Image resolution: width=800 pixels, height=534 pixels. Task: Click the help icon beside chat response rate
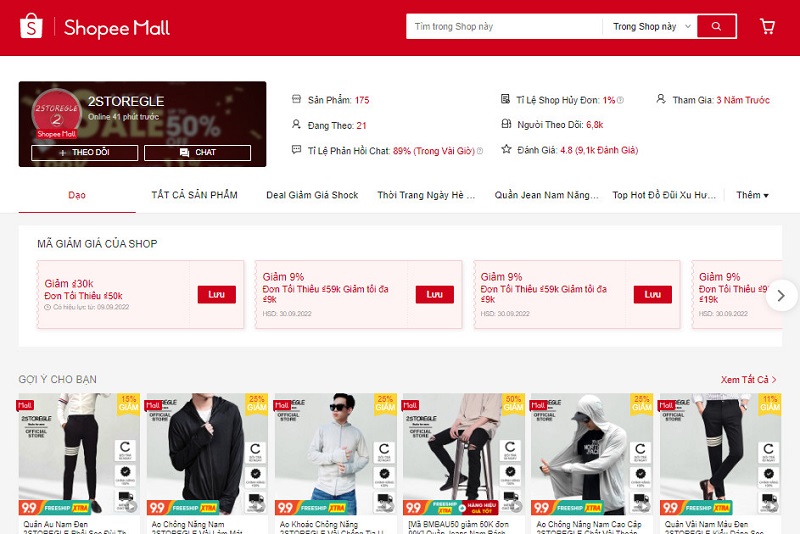480,151
